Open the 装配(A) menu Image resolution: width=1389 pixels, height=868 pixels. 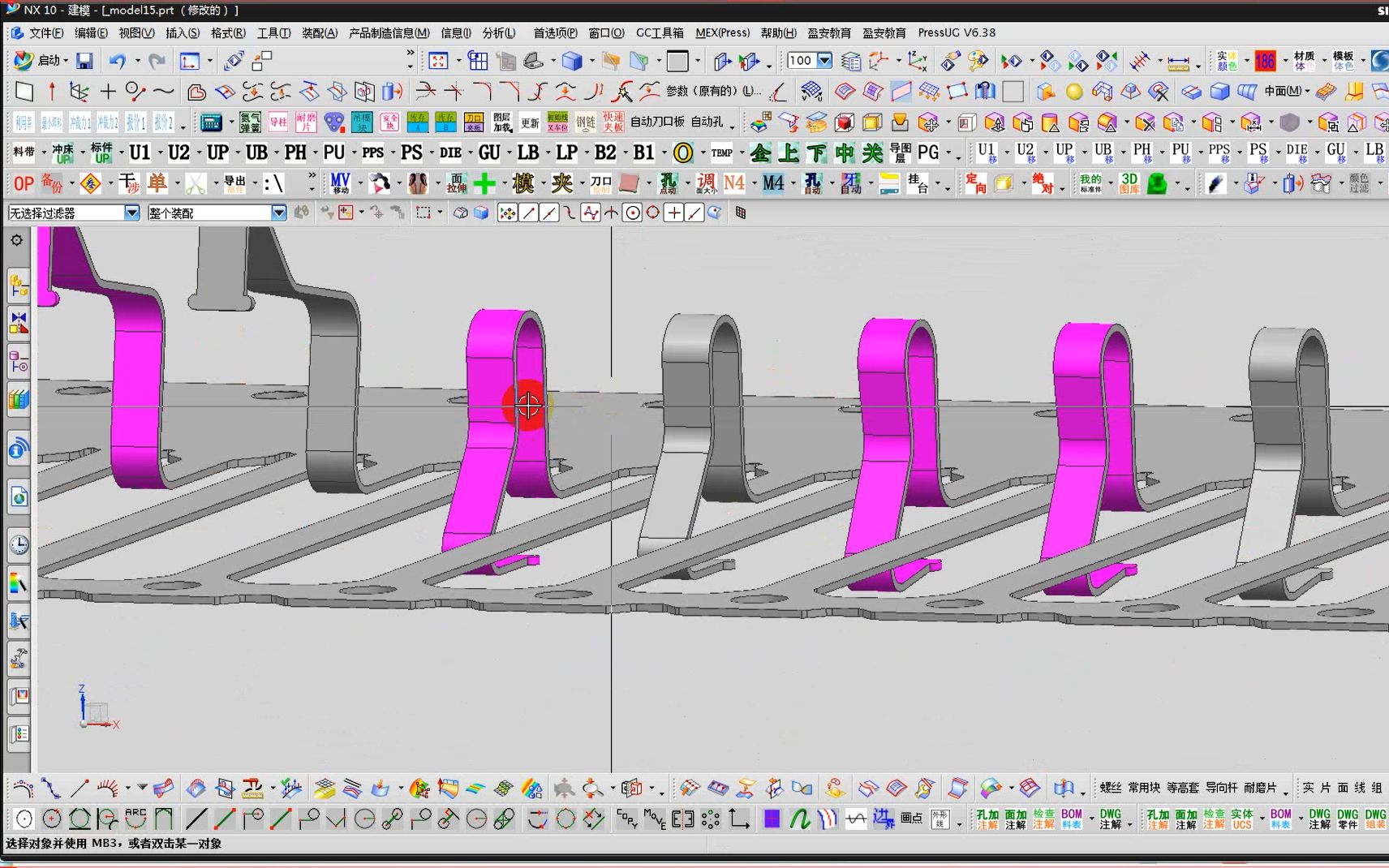pyautogui.click(x=320, y=33)
